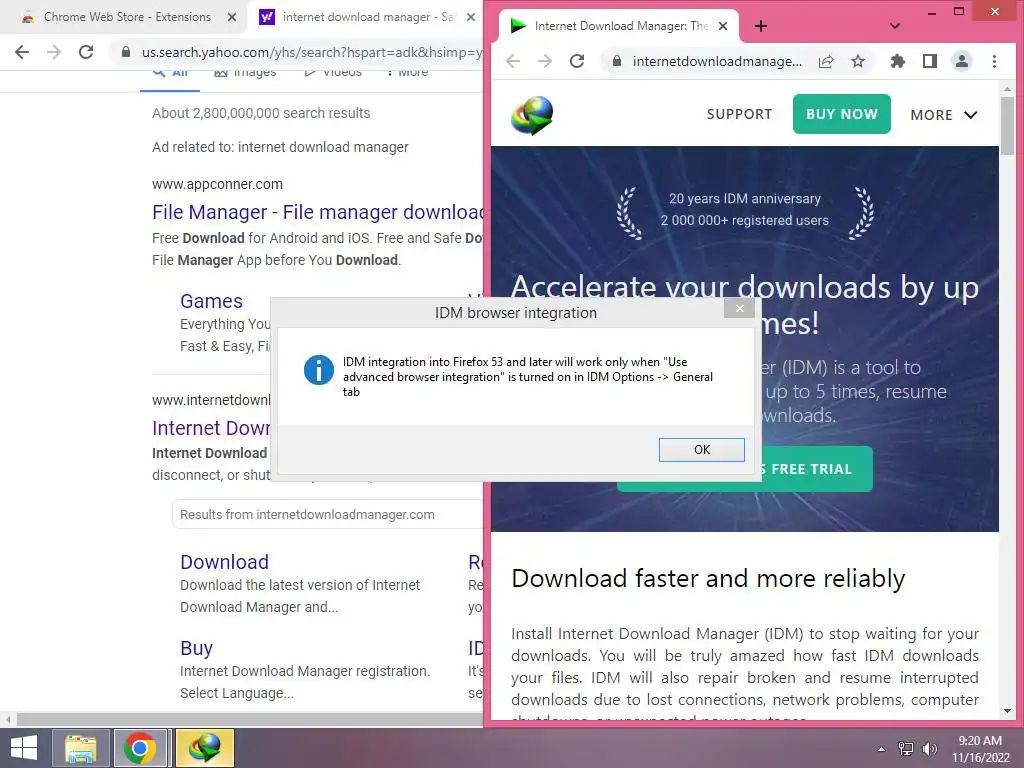Screen dimensions: 1024x768
Task: Open the Windows Start menu
Action: 23,748
